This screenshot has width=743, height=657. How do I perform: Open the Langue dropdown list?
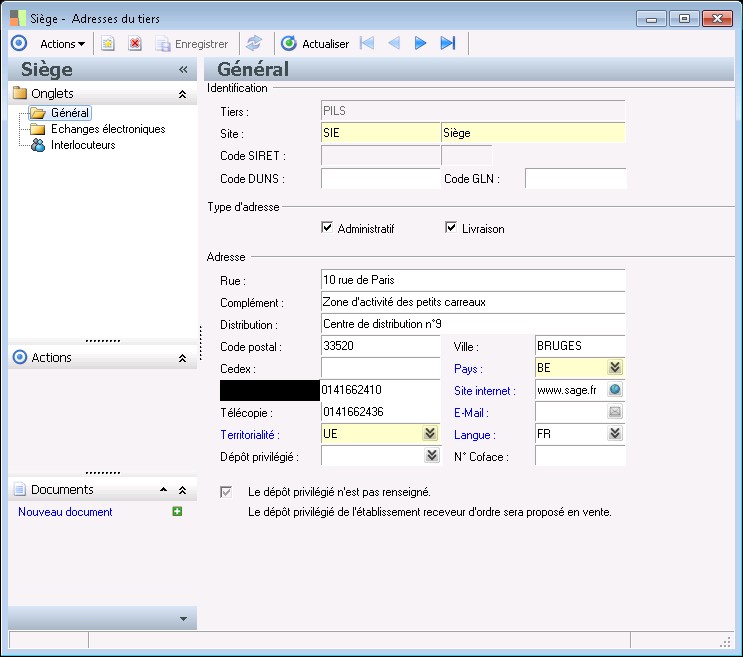(x=615, y=434)
